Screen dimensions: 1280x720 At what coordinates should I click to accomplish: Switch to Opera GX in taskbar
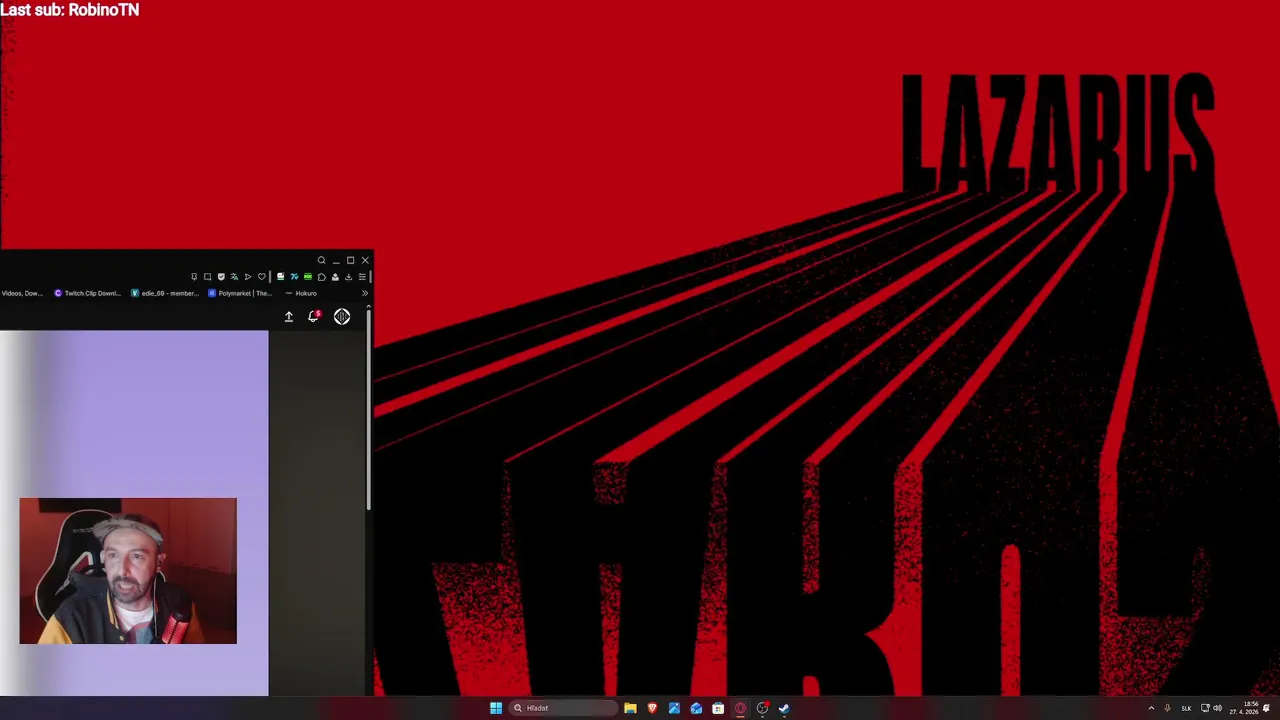coord(740,708)
